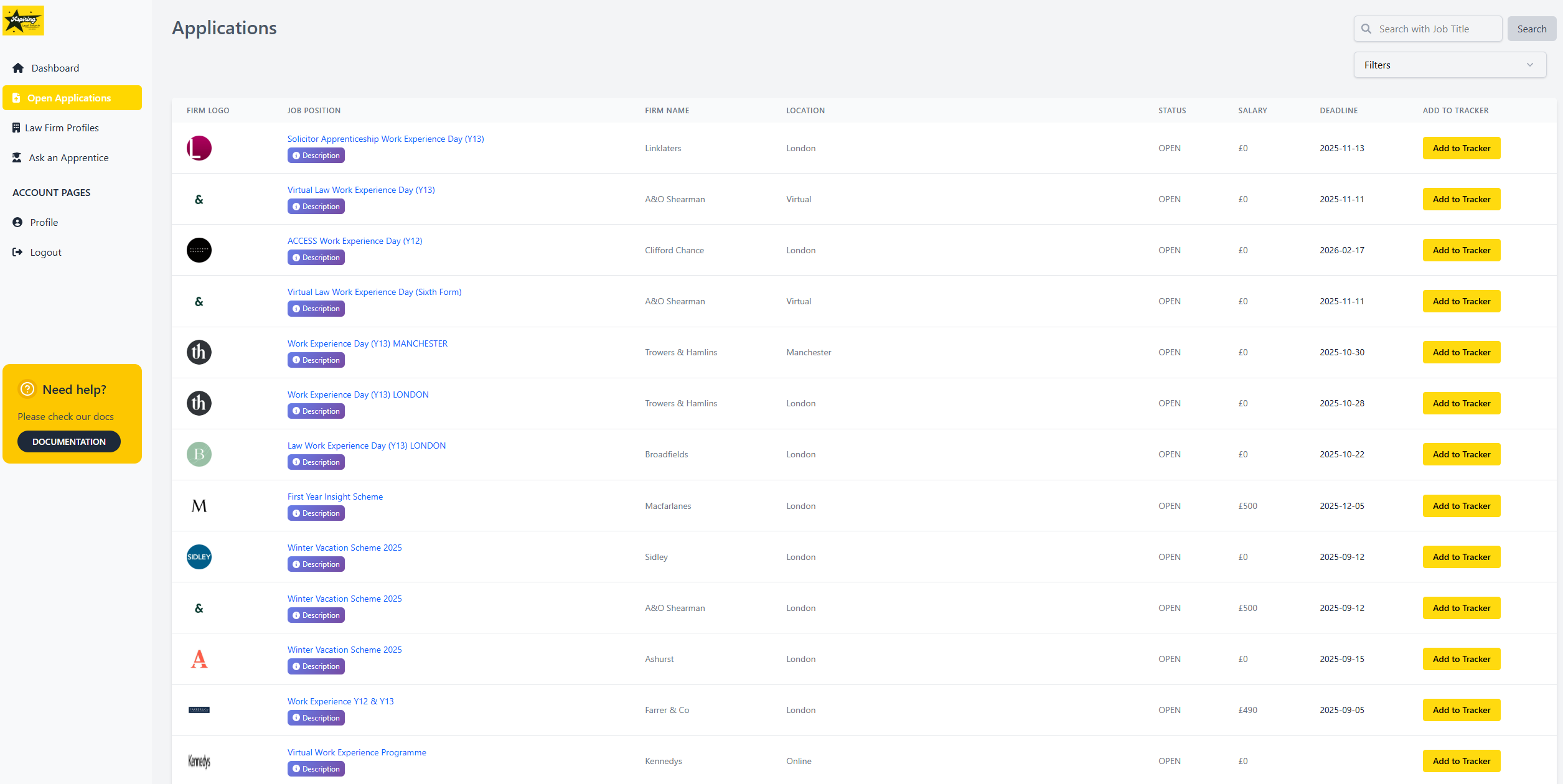Open the First Year Insight Scheme link
1563x784 pixels.
335,497
